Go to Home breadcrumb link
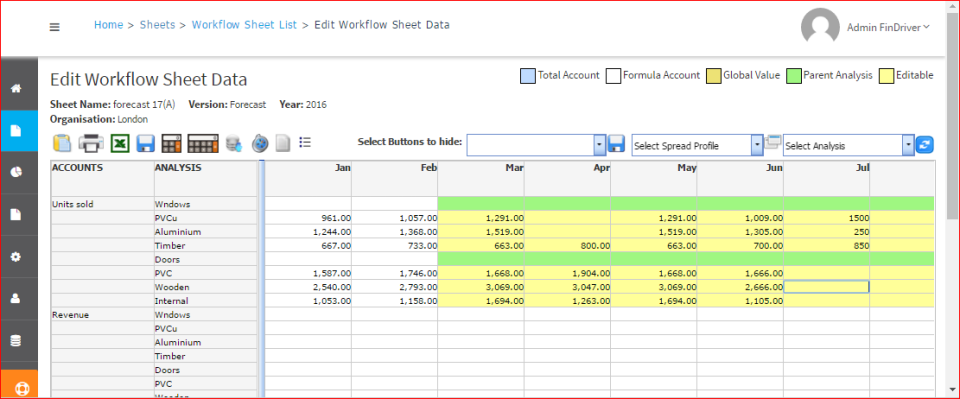 [108, 25]
